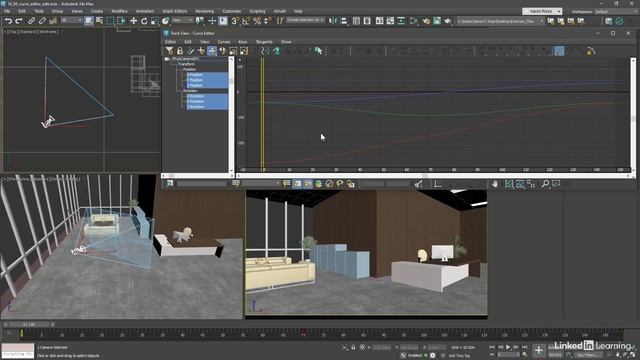This screenshot has width=640, height=360.
Task: Open the Selection Filter dropdown
Action: 71,20
